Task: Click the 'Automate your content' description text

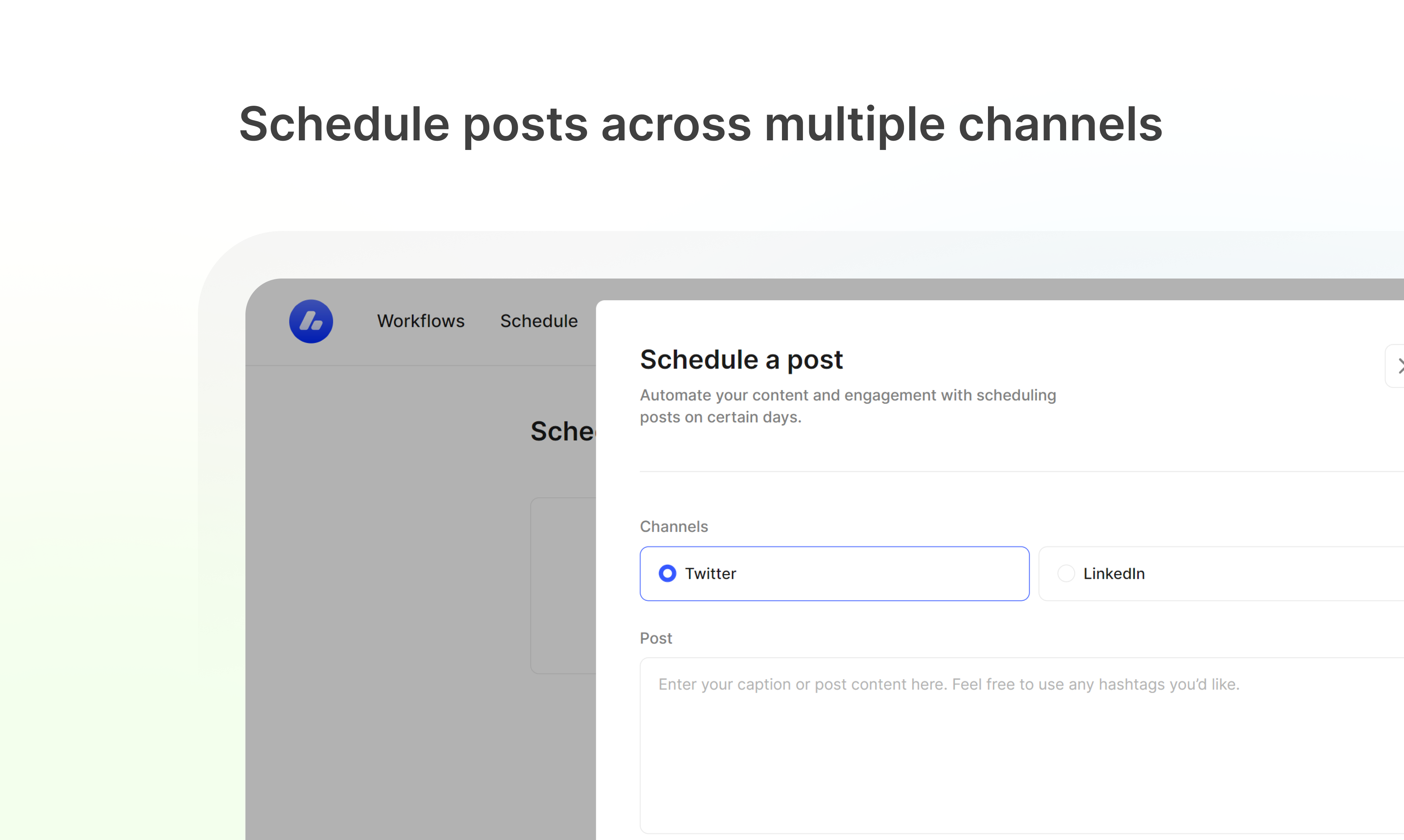Action: [x=848, y=406]
